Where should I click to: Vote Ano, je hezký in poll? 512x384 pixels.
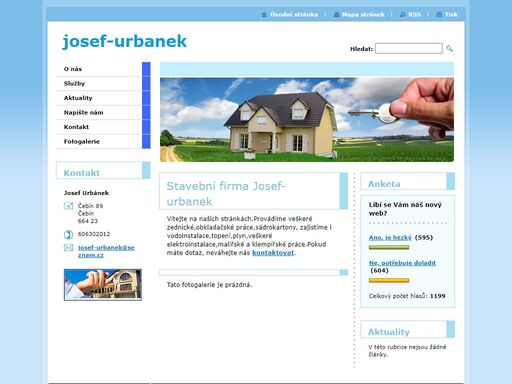pos(390,237)
